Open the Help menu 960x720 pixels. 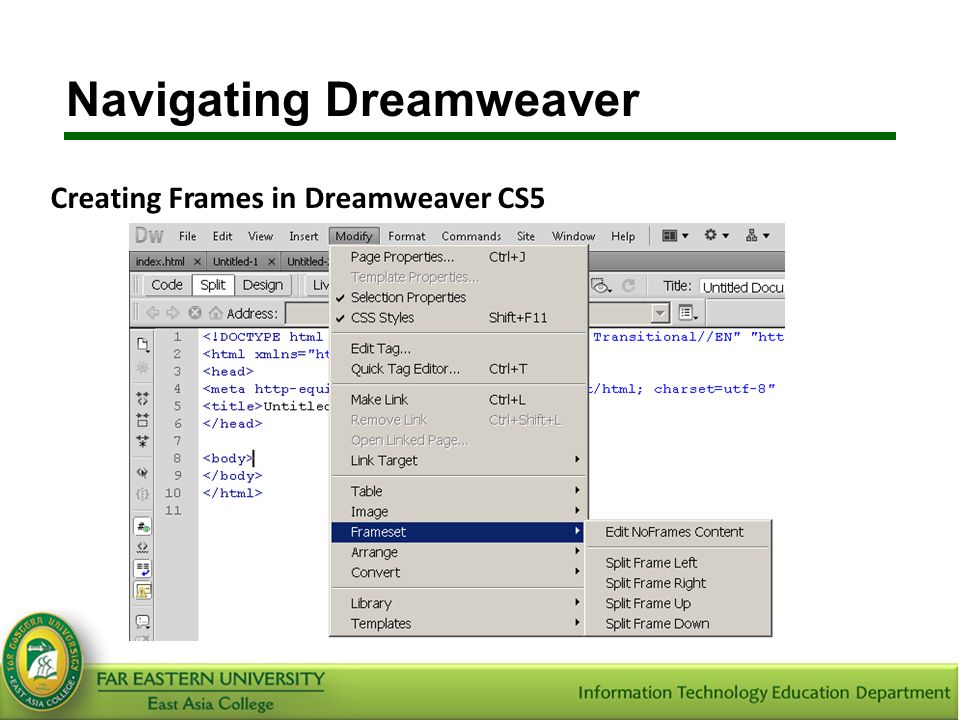point(623,236)
